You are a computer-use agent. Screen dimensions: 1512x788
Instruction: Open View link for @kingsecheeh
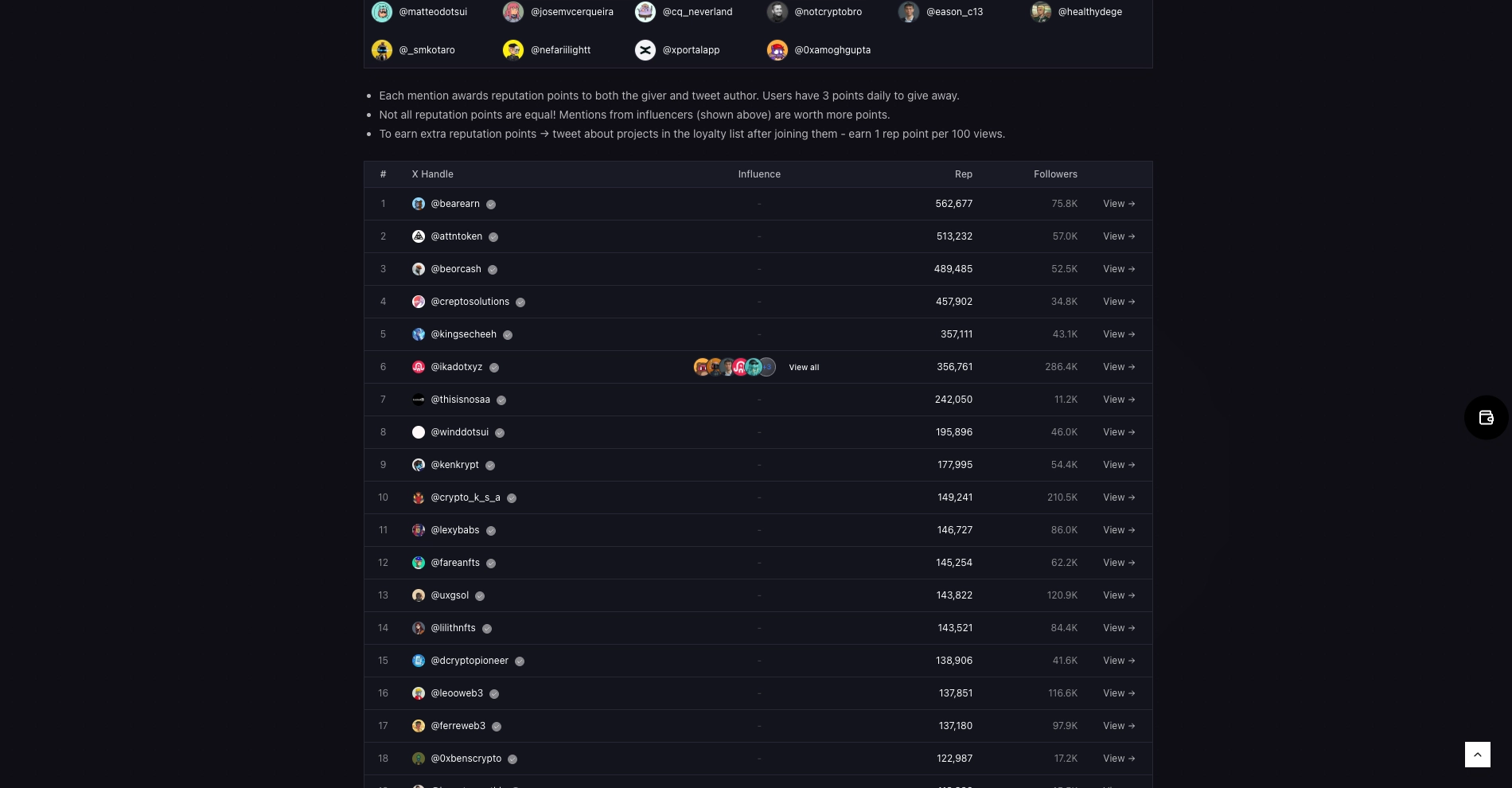coord(1119,334)
